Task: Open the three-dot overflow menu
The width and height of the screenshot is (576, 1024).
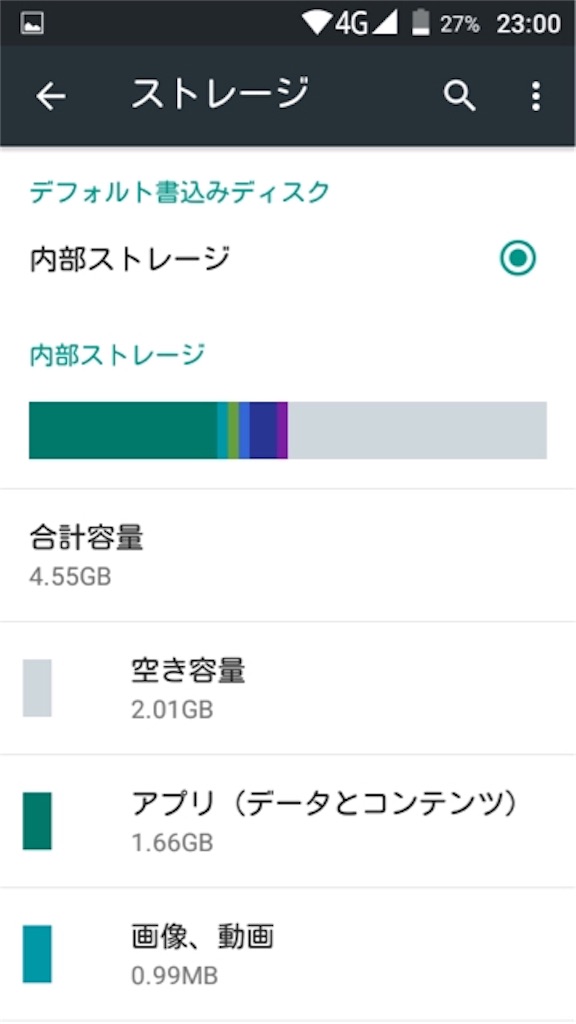Action: [536, 97]
